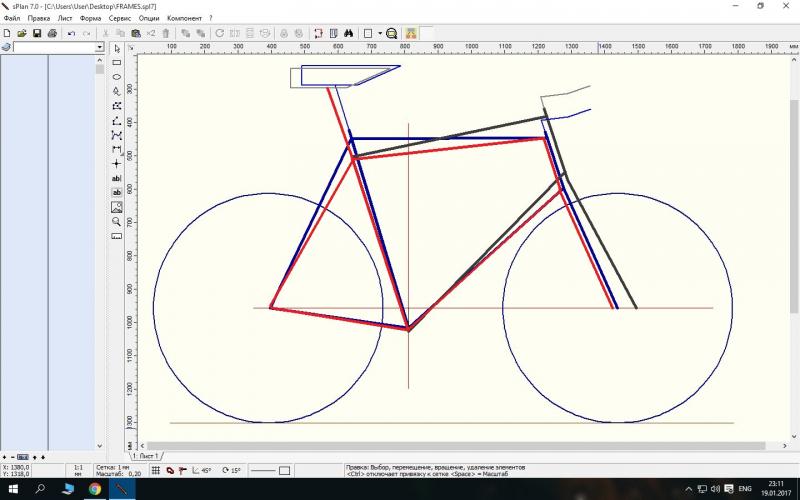Screen dimensions: 800x500
Task: Open the parts list icon next to binoculars
Action: click(334, 33)
